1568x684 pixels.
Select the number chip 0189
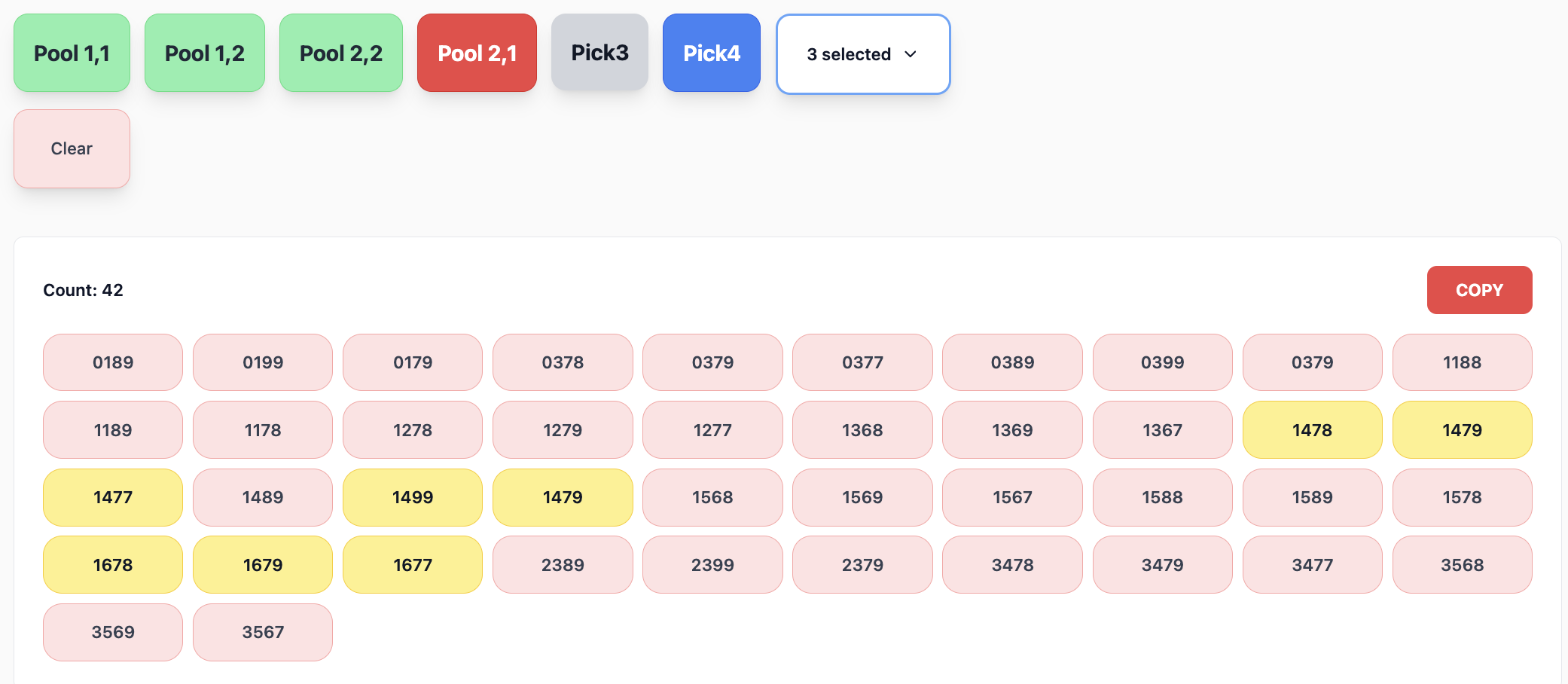point(113,362)
